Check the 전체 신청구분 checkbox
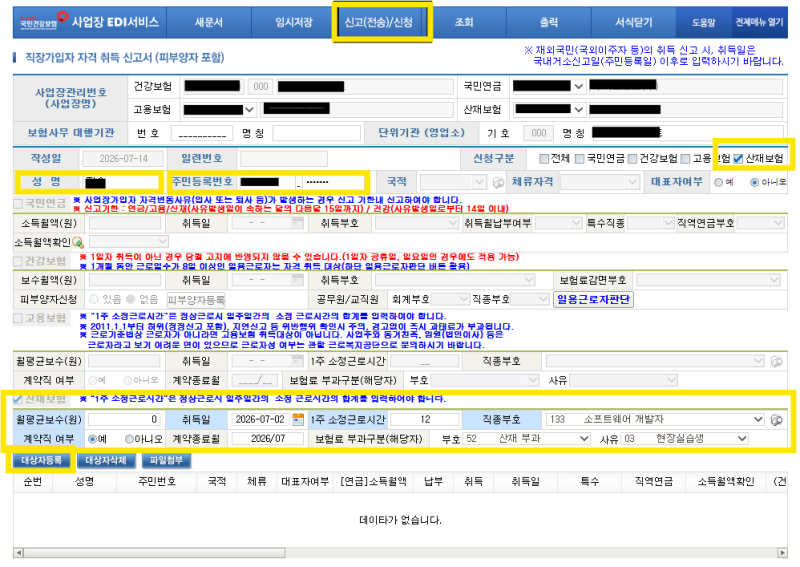The height and width of the screenshot is (567, 800). (544, 159)
